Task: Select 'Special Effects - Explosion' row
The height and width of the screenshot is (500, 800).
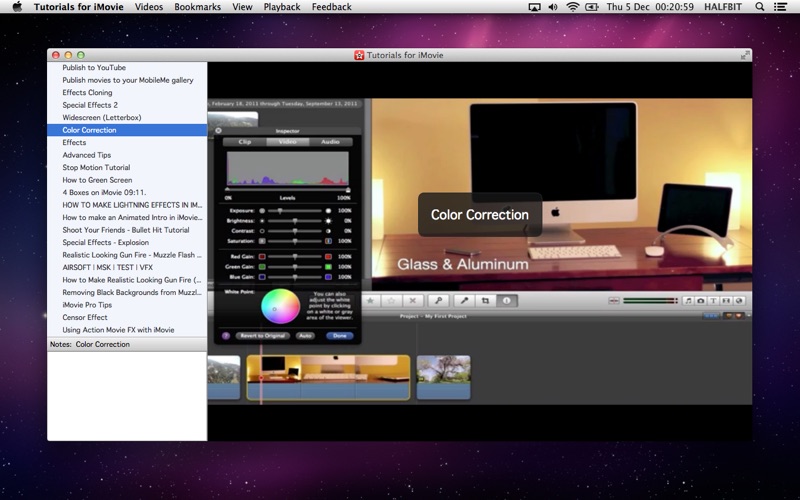Action: 106,242
